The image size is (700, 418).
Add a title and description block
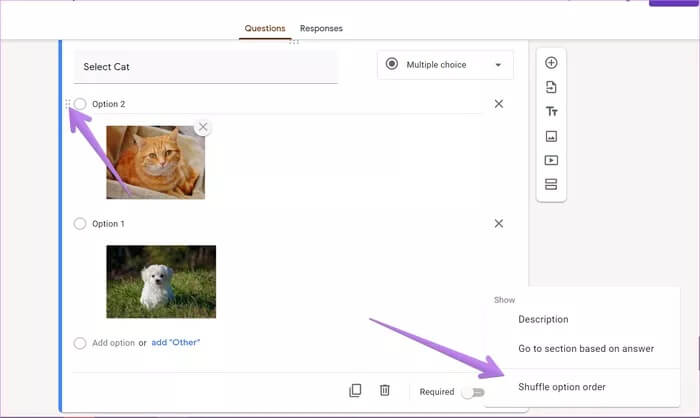(x=551, y=112)
